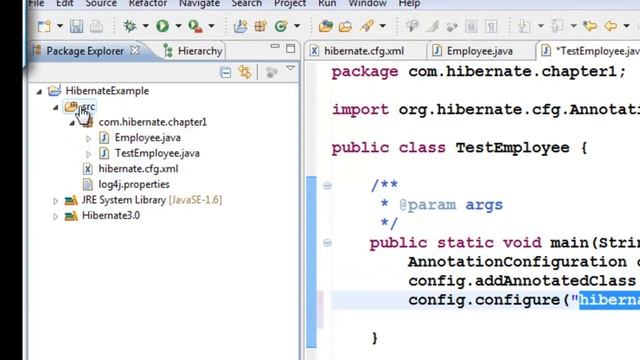The image size is (640, 360).
Task: Open the Refactor menu
Action: tap(147, 4)
